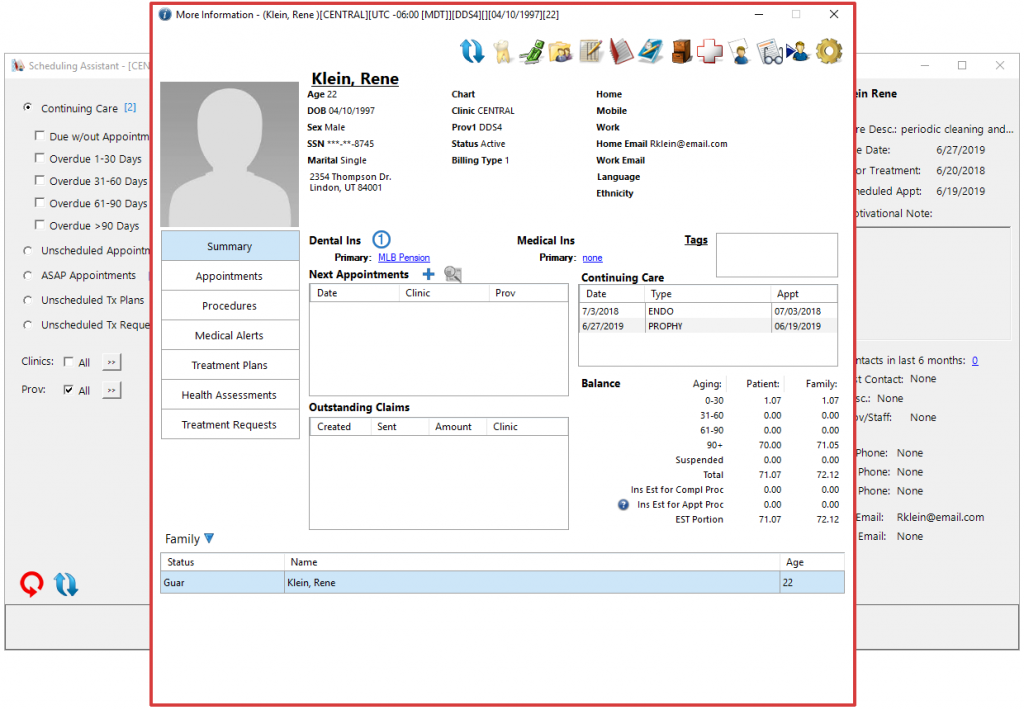The height and width of the screenshot is (710, 1024).
Task: Open the MLB Pension insurance link
Action: pos(403,257)
